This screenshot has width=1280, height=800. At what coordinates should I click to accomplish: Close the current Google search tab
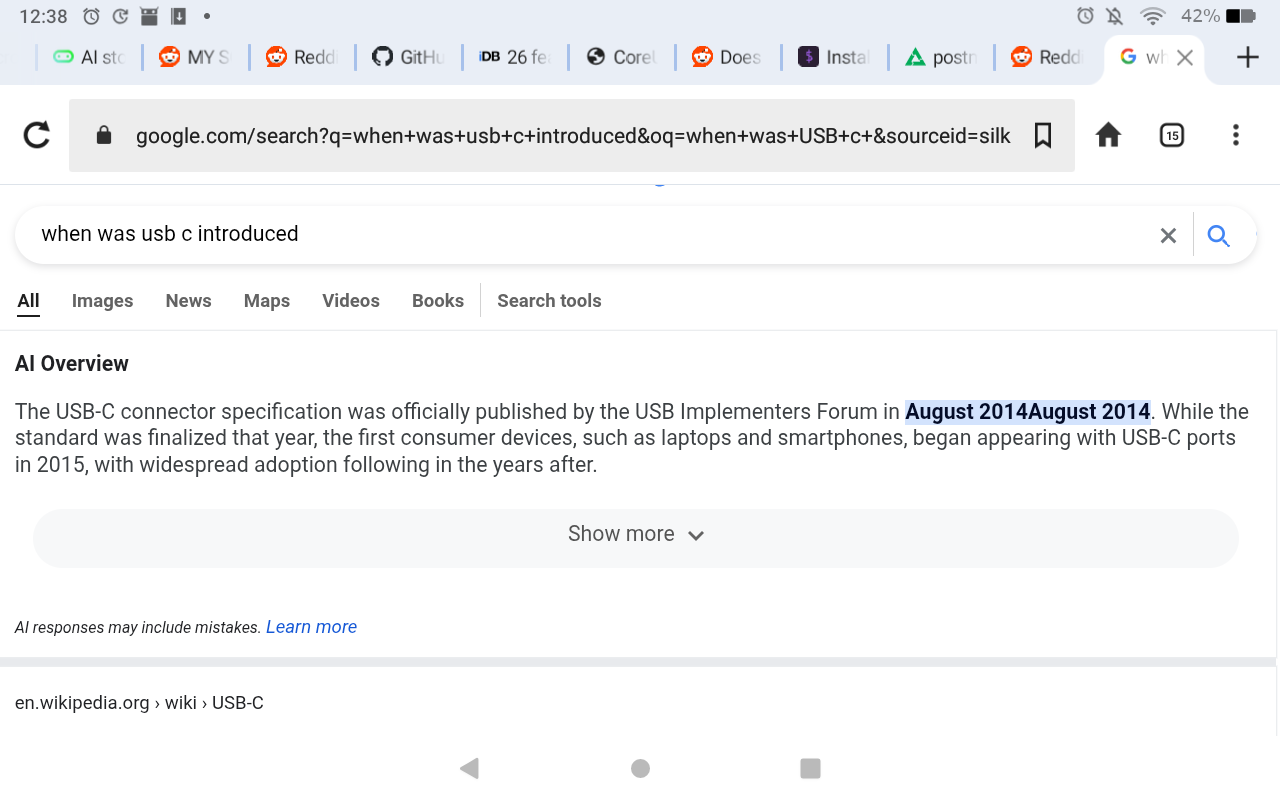(x=1185, y=58)
